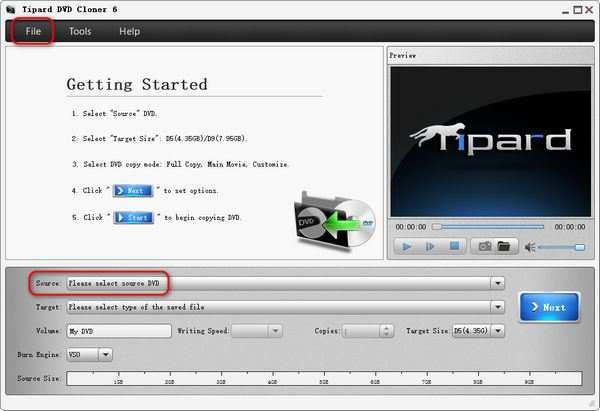This screenshot has height=411, width=600.
Task: Click step 3 text about DVD copy mode
Action: coord(181,164)
